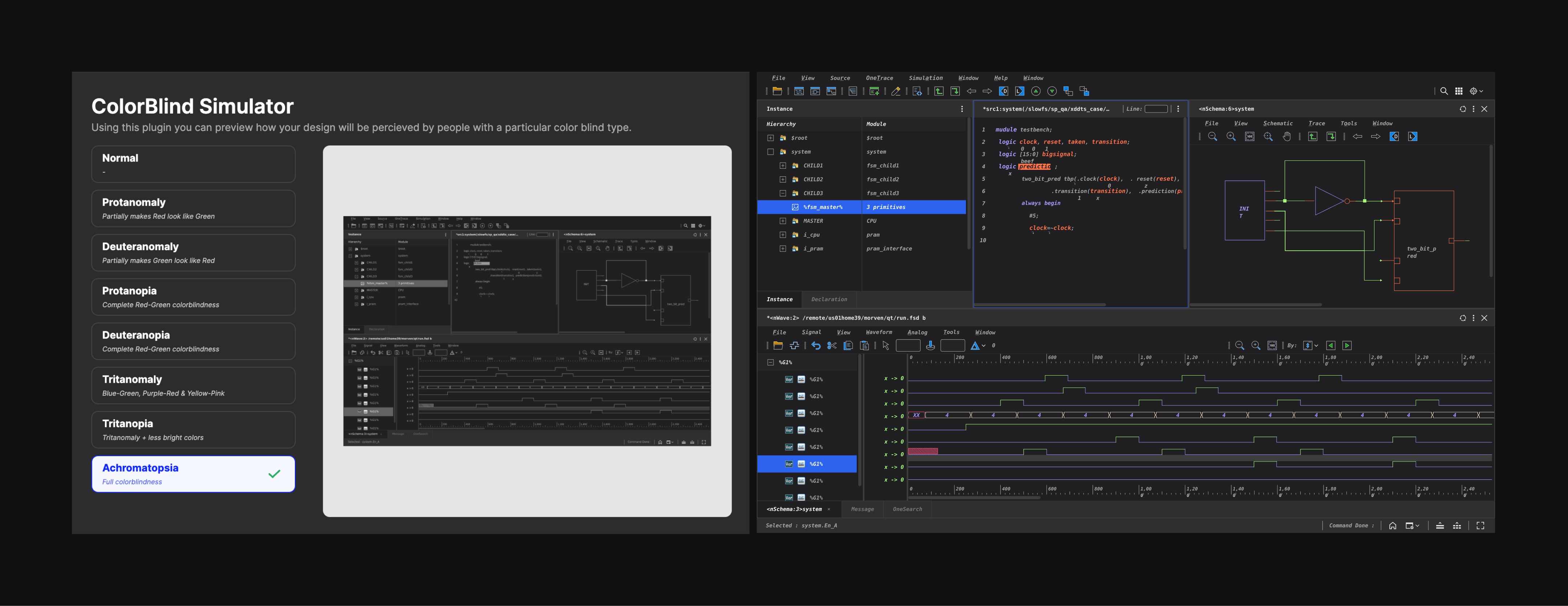Click the scissors cut icon in waveform toolbar
1568x606 pixels.
(832, 345)
